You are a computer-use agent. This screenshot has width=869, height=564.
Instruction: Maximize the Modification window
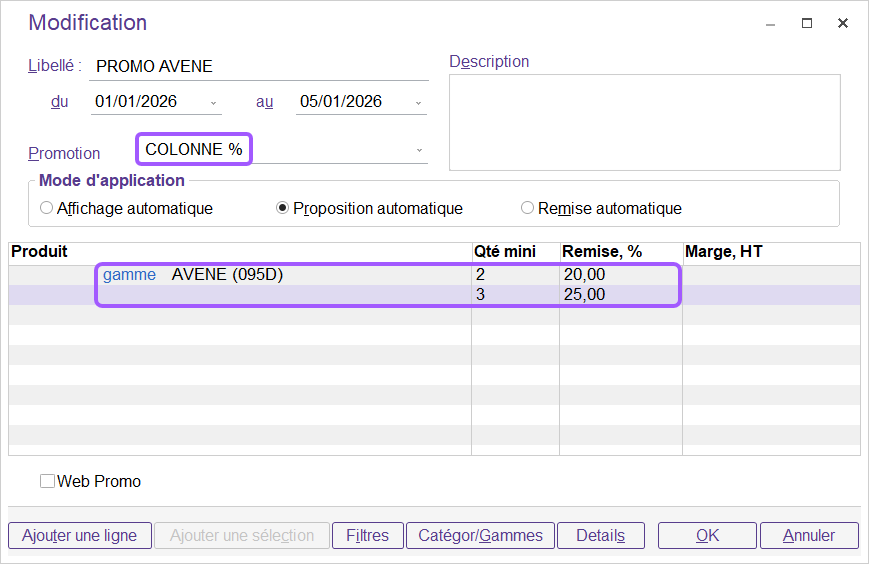[807, 24]
